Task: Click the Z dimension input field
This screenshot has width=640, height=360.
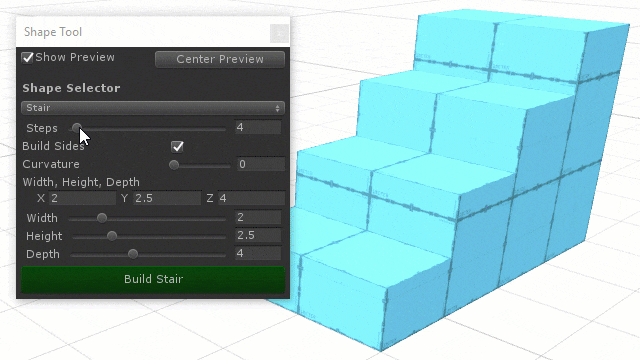Action: [251, 198]
